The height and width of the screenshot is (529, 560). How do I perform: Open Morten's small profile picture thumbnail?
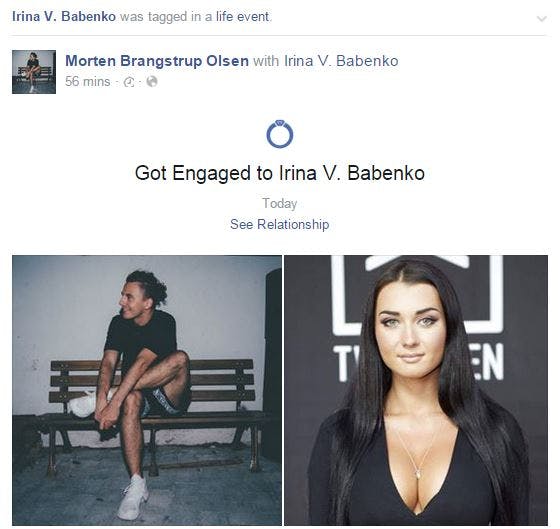tap(34, 72)
